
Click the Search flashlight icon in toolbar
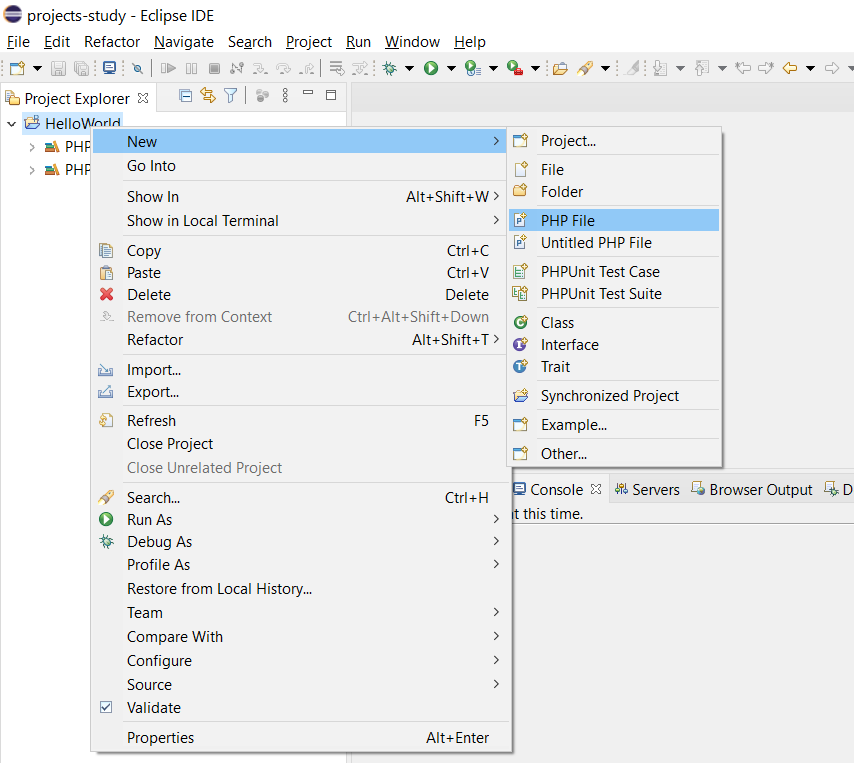point(585,68)
